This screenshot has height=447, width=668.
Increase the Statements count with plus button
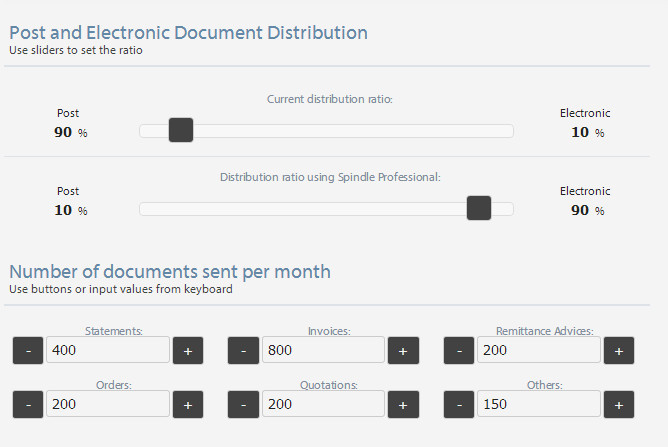click(x=188, y=350)
